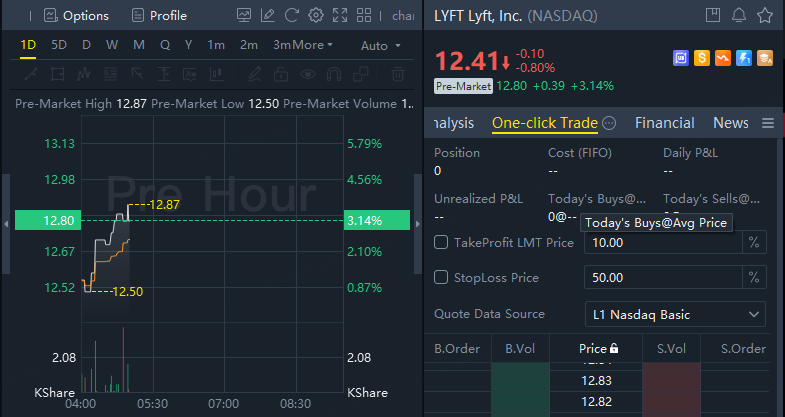Expand chart to fullscreen
The width and height of the screenshot is (785, 417).
tap(340, 15)
